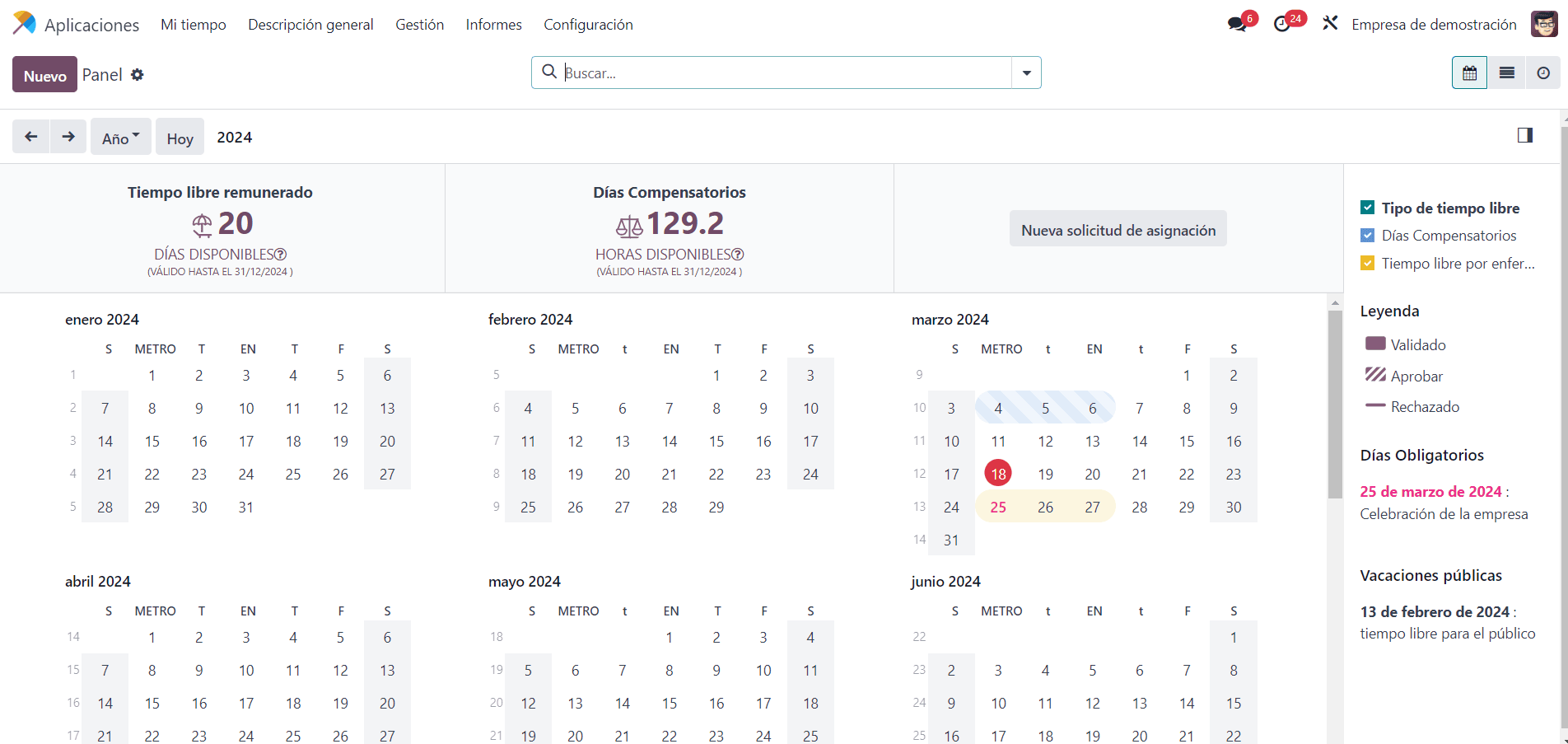Click the balance scale icon beside 129.2

coord(629,226)
